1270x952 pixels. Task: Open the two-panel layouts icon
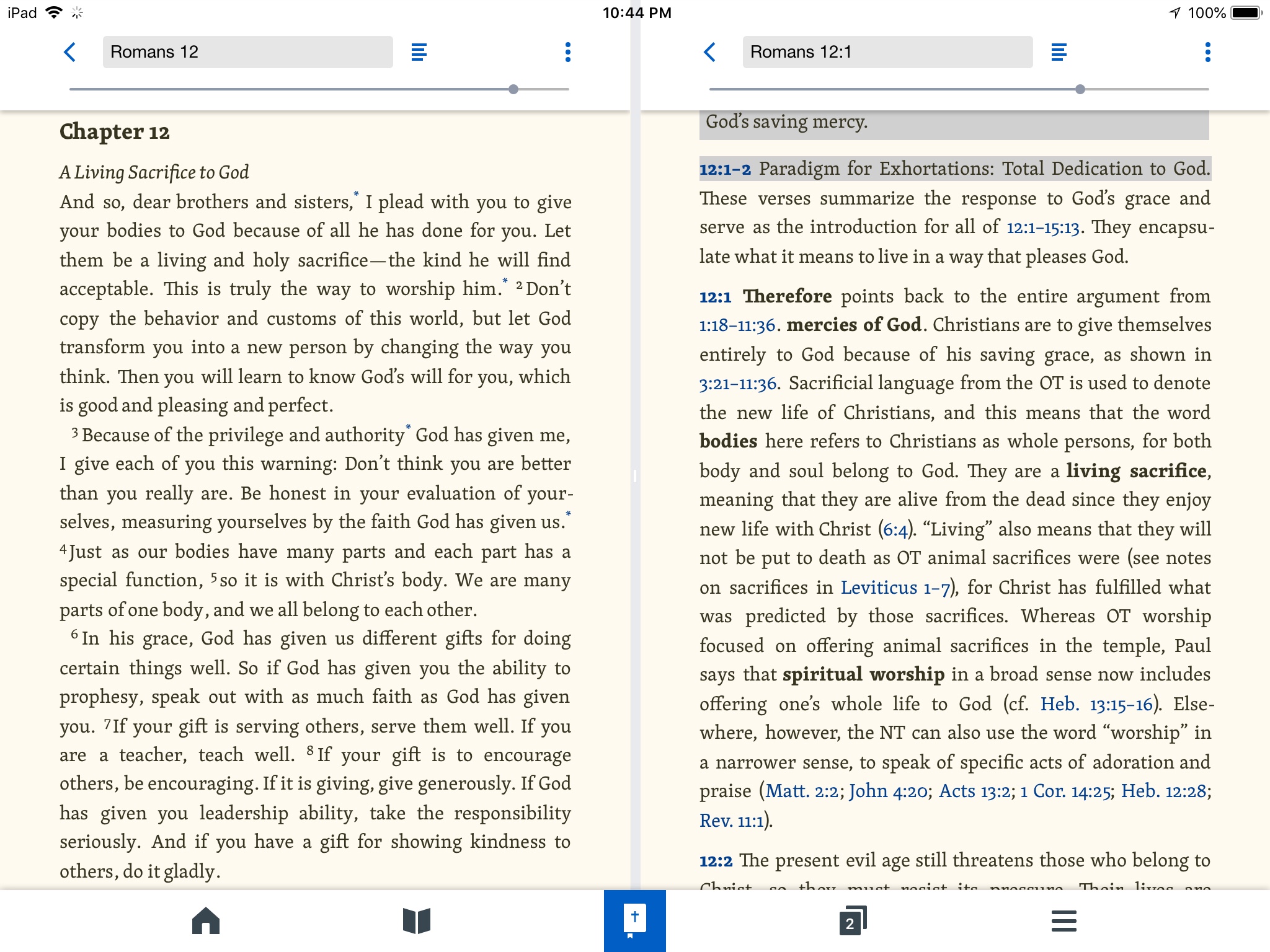tap(853, 920)
